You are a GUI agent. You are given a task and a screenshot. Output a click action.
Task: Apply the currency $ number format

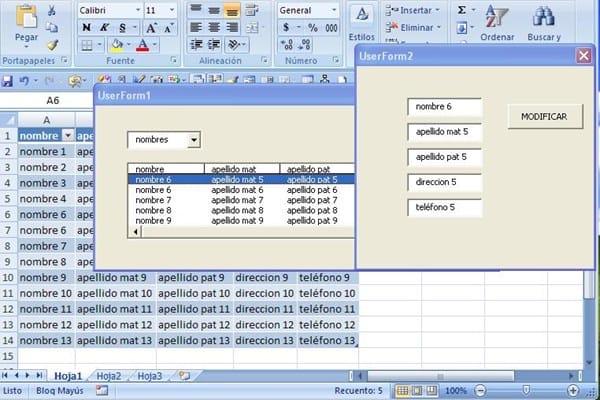pos(286,28)
